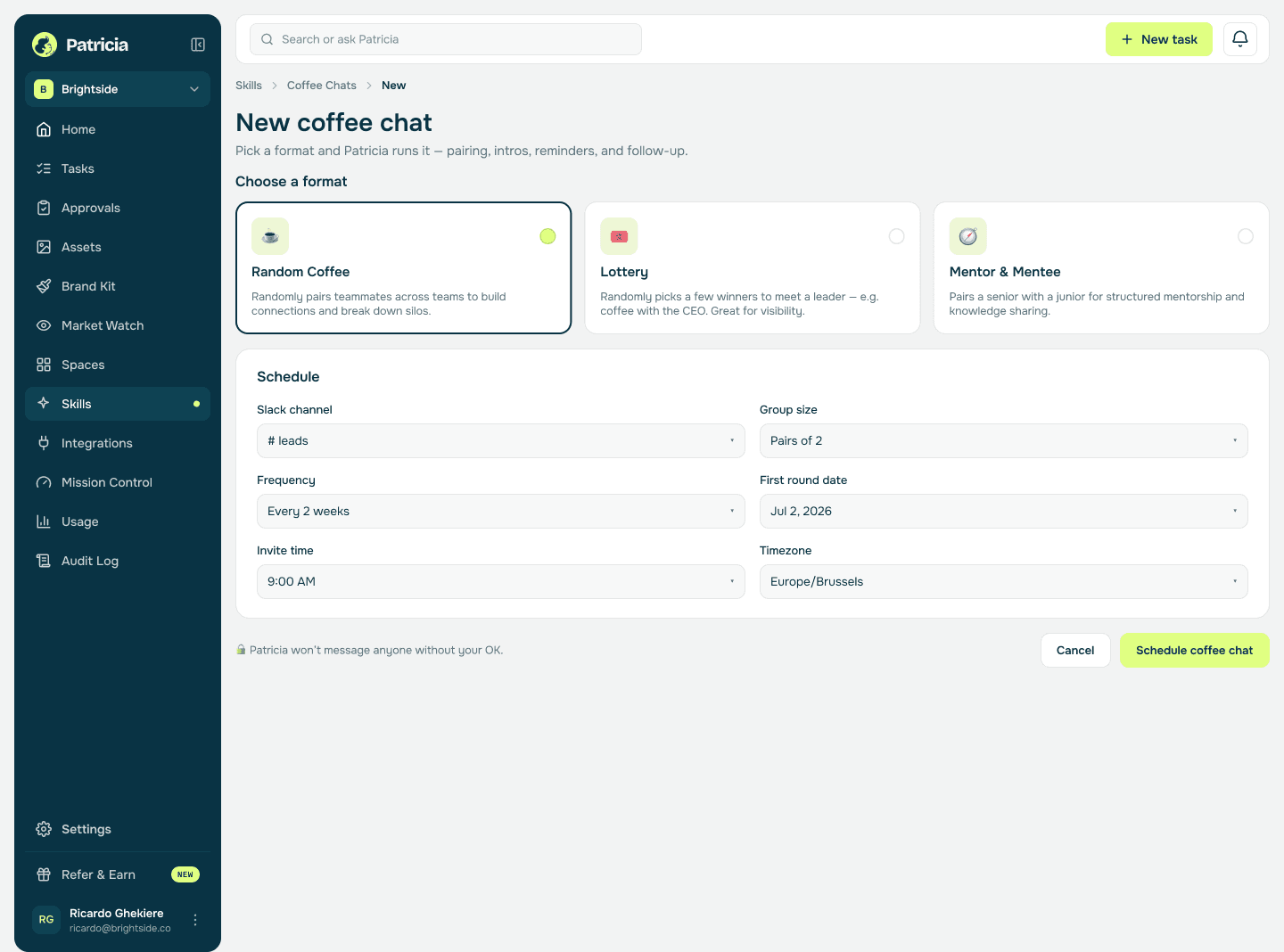The image size is (1284, 952).
Task: Open the Slack channel dropdown
Action: tap(500, 440)
